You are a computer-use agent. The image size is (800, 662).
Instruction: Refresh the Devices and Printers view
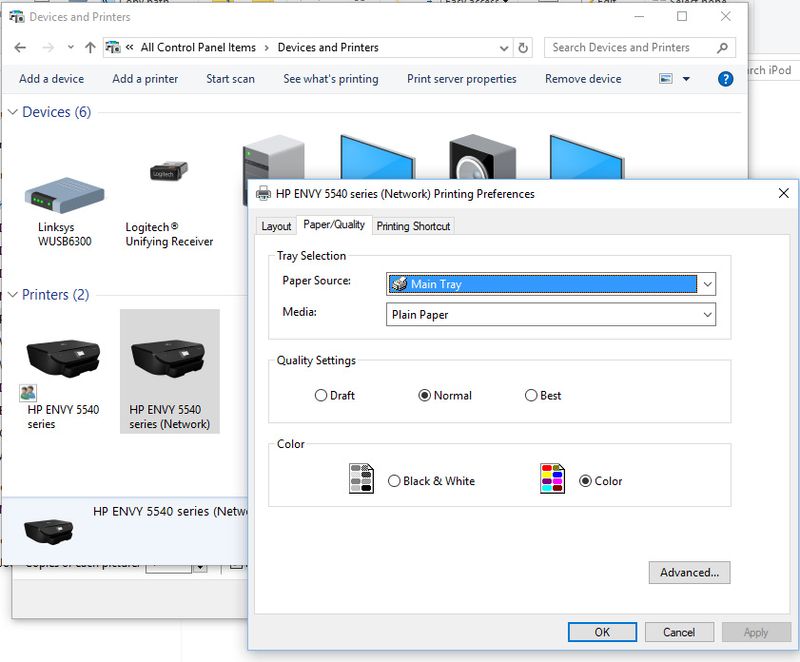(x=523, y=48)
